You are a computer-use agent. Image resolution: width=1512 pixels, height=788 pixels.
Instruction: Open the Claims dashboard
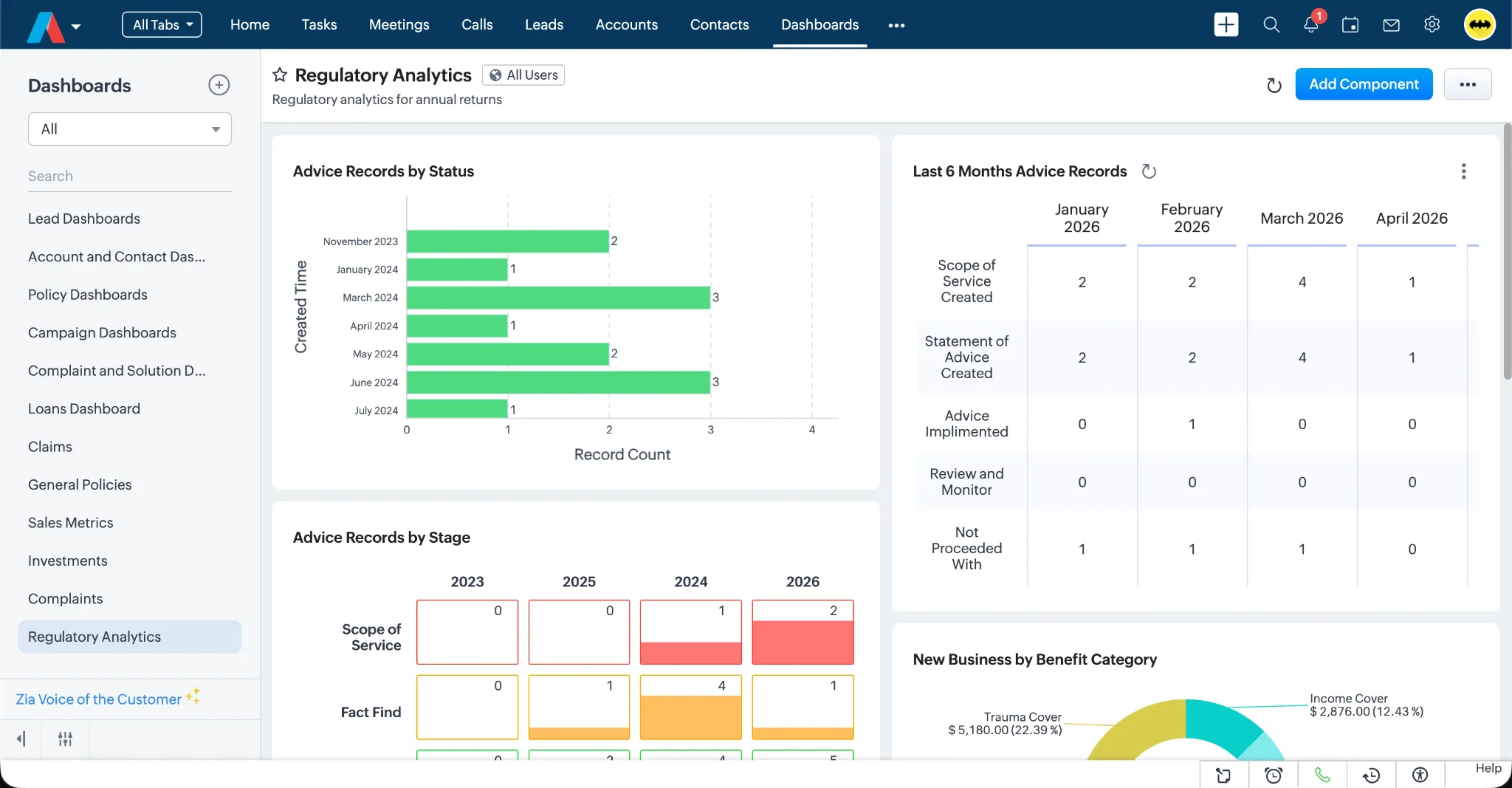[50, 447]
